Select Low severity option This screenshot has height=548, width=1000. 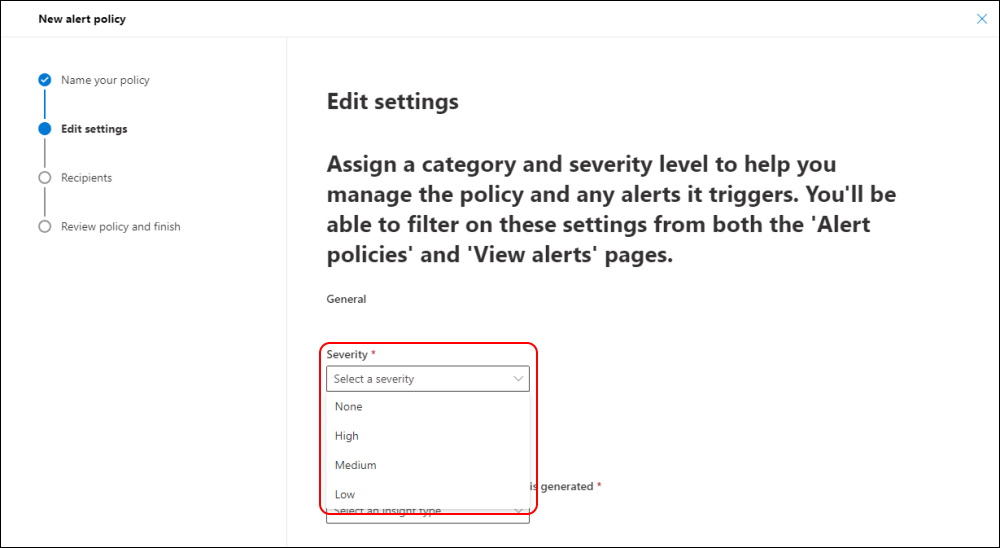(427, 494)
